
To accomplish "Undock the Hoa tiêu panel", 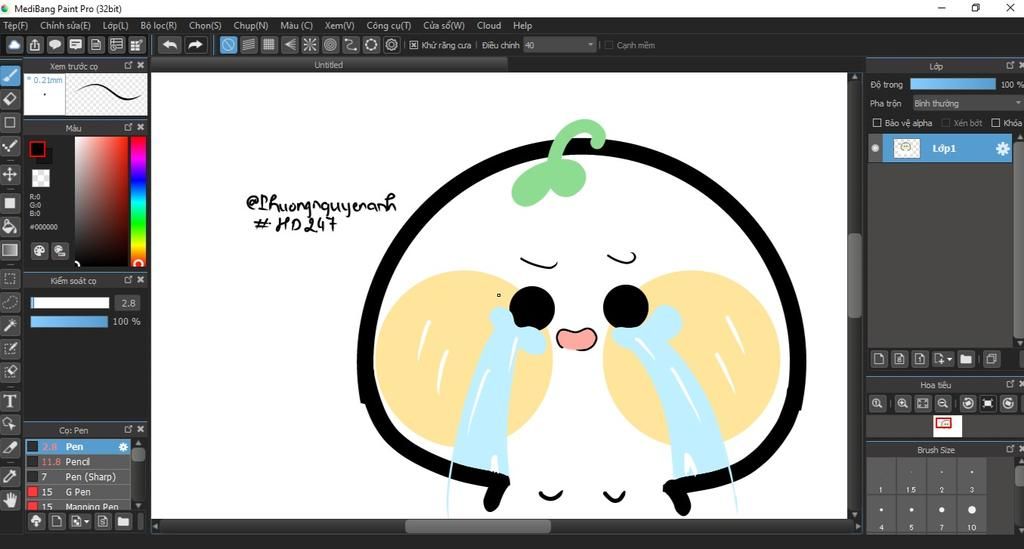I will (x=1010, y=384).
